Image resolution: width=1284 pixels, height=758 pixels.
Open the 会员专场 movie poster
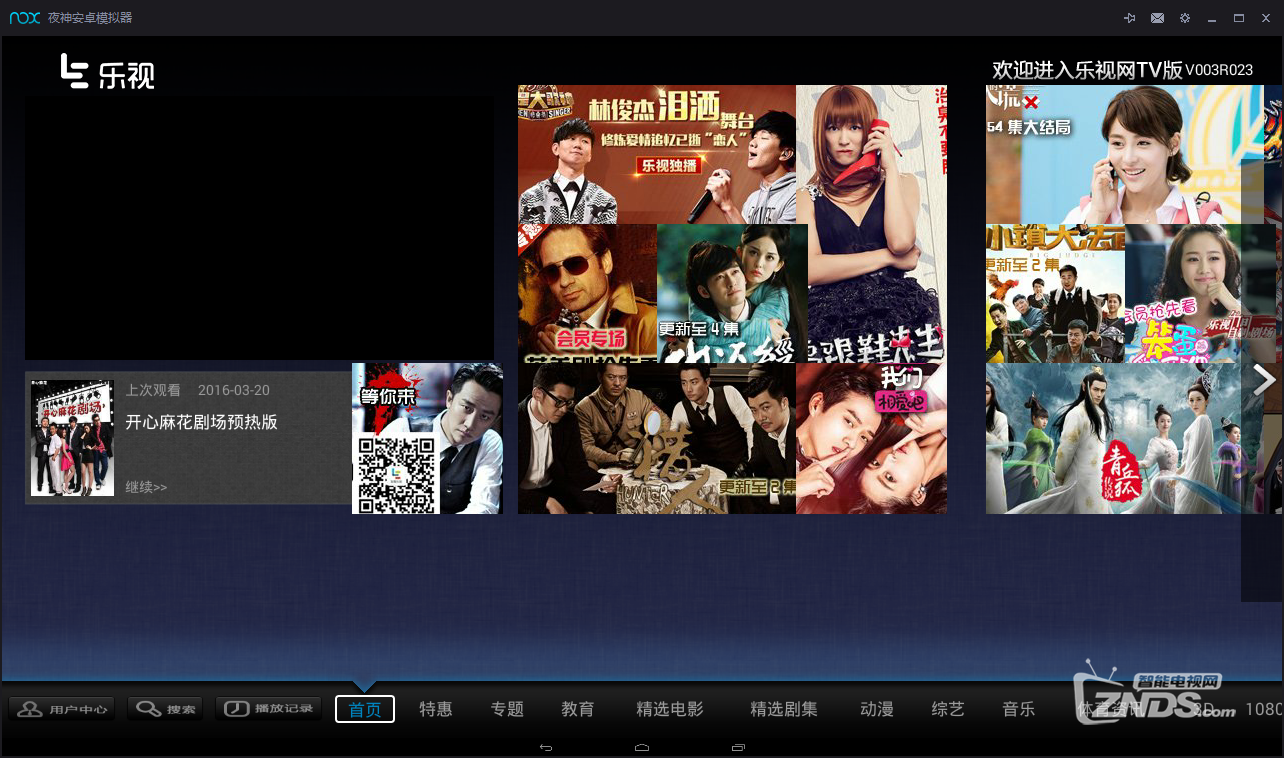pyautogui.click(x=588, y=293)
